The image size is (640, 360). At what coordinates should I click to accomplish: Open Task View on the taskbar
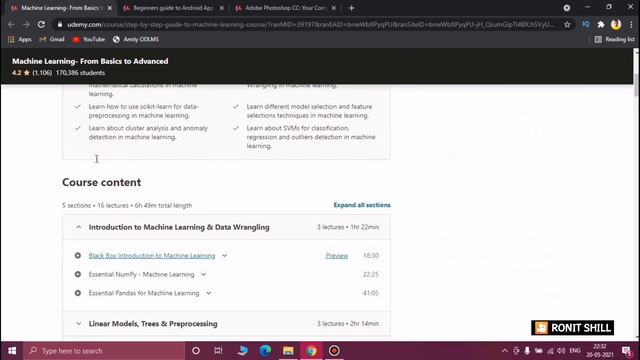218,351
